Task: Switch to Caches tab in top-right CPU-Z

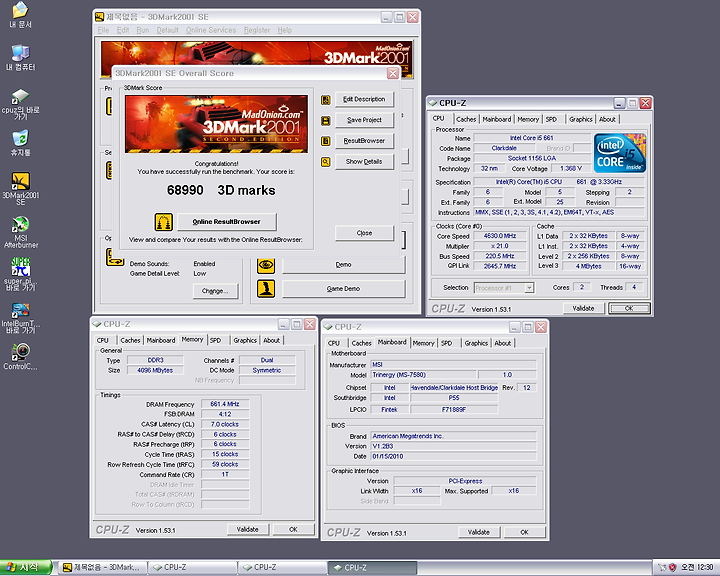Action: [466, 119]
